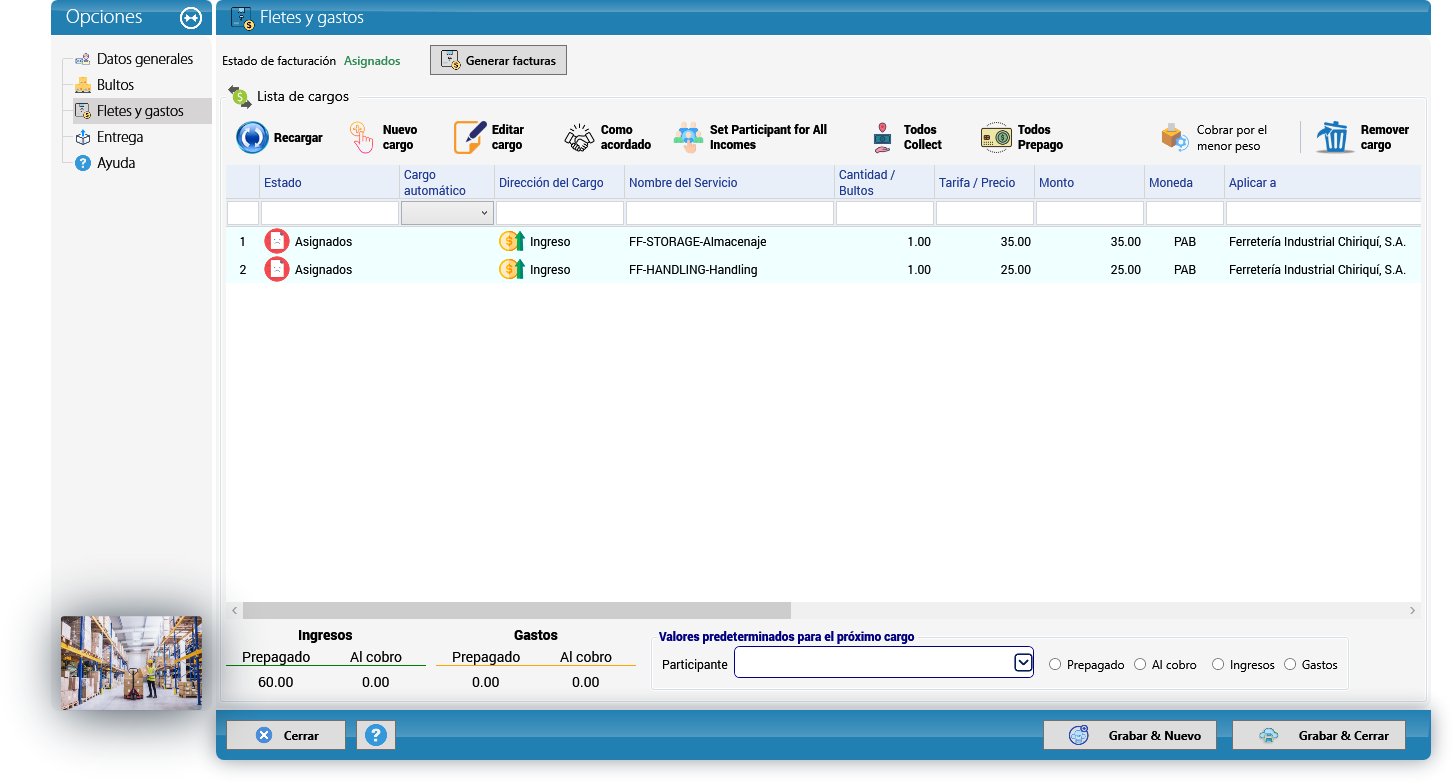Select the Al cobro radio button
1454x783 pixels.
tap(1140, 665)
